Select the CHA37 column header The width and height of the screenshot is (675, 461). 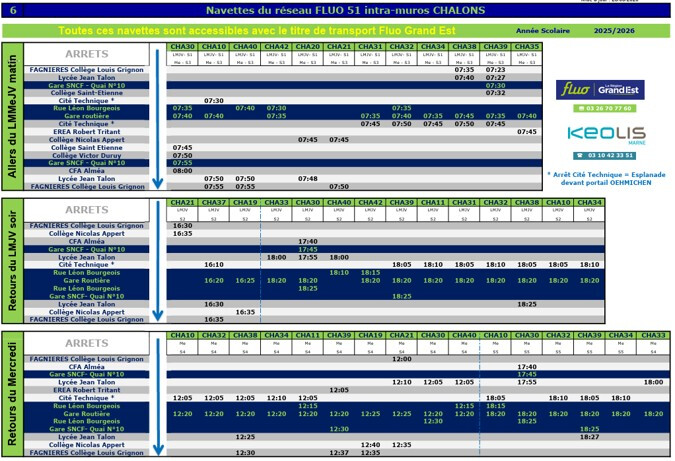point(214,202)
